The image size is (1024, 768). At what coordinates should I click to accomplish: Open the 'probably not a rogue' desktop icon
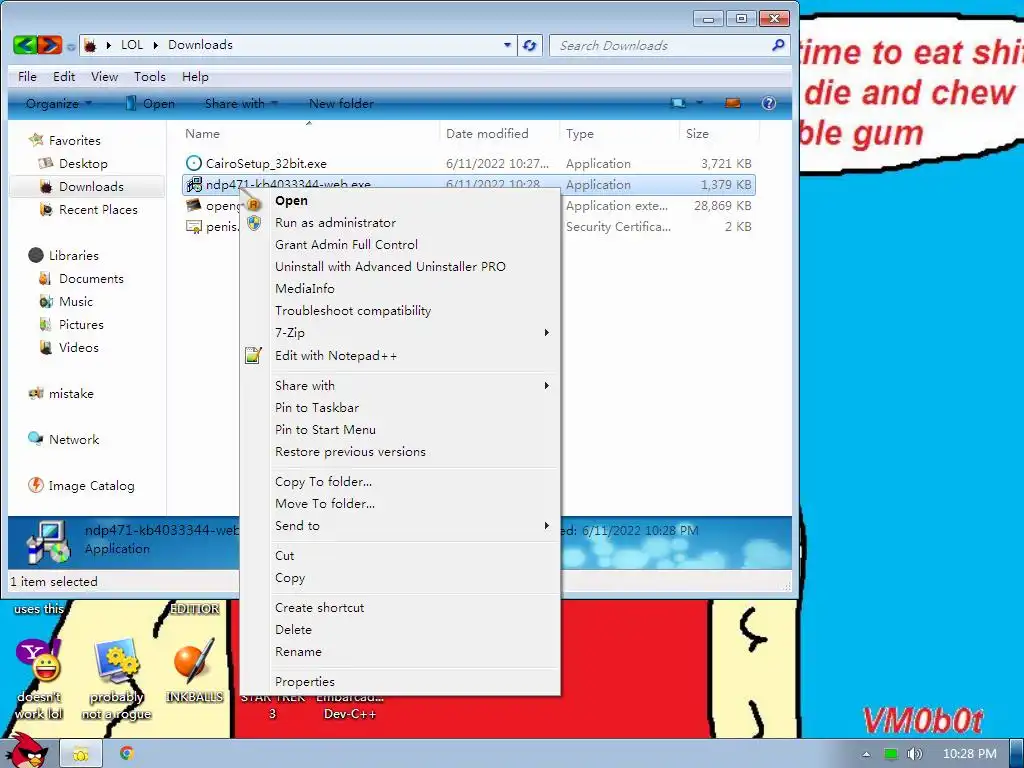(x=116, y=660)
